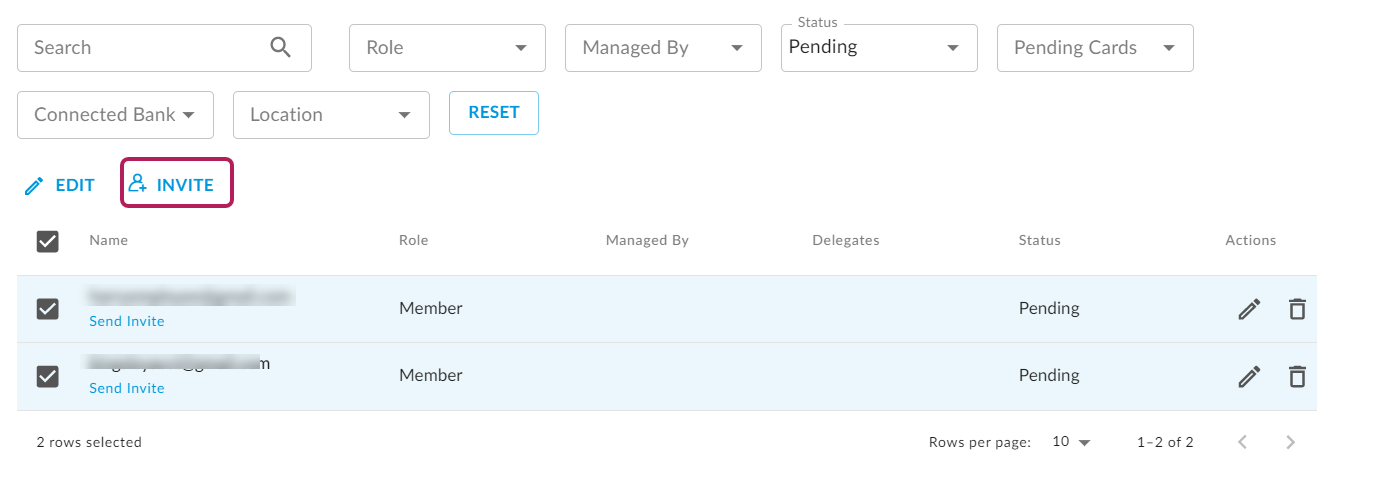The width and height of the screenshot is (1374, 482).
Task: Click the search magnifier icon
Action: pyautogui.click(x=280, y=47)
